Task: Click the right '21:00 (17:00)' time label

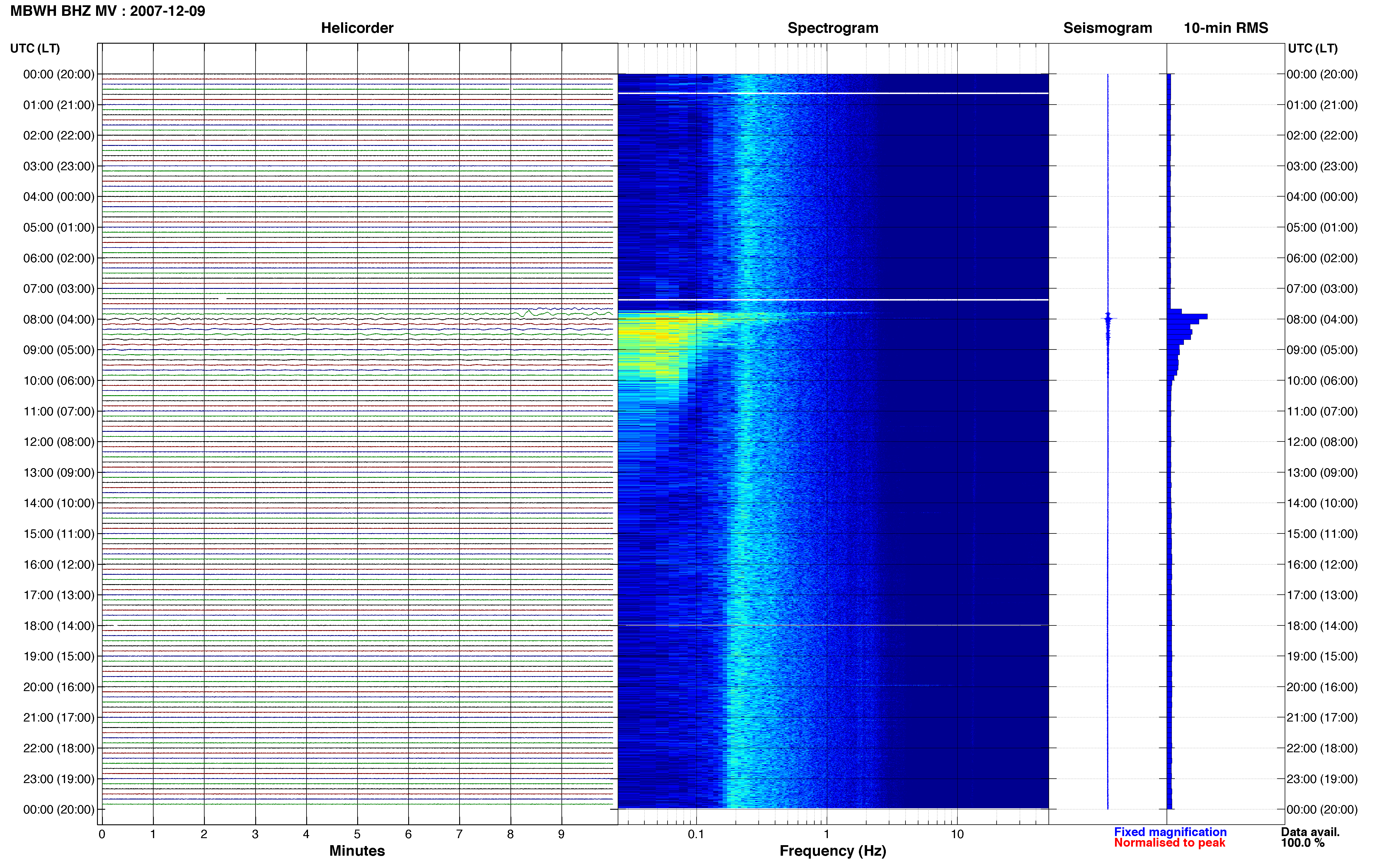Action: click(1322, 718)
